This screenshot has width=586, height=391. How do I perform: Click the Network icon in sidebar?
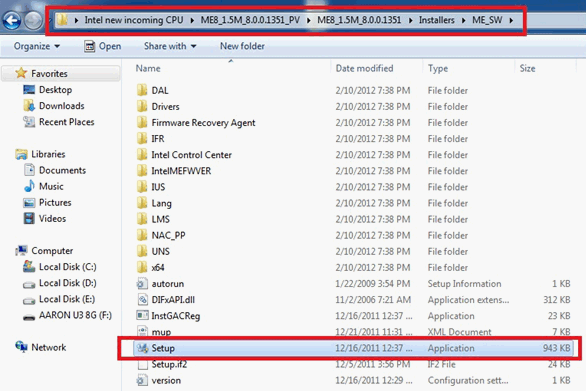[x=21, y=347]
